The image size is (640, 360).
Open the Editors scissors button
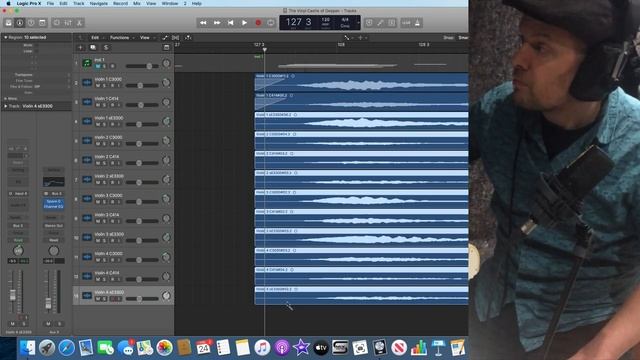pyautogui.click(x=79, y=23)
